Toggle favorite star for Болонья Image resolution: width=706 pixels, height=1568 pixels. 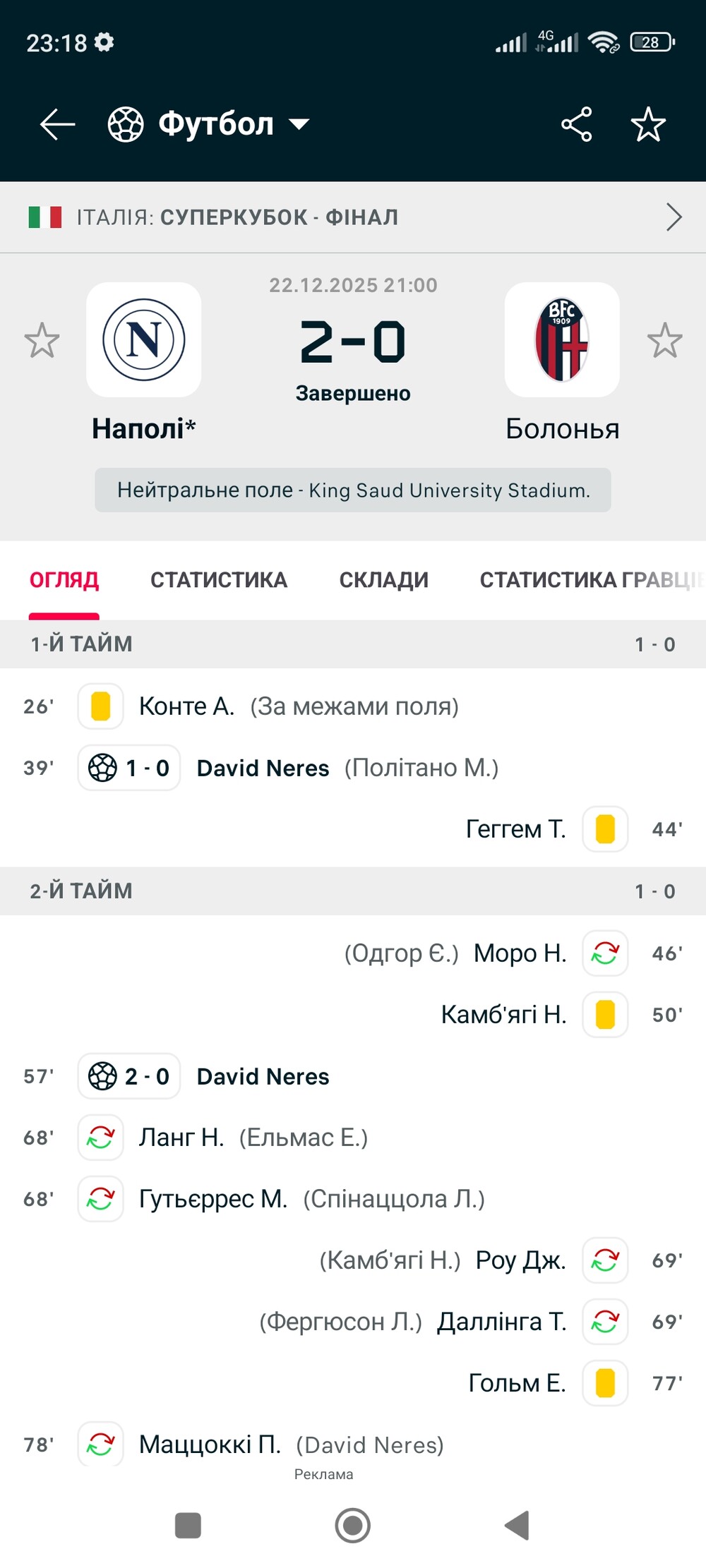coord(664,340)
